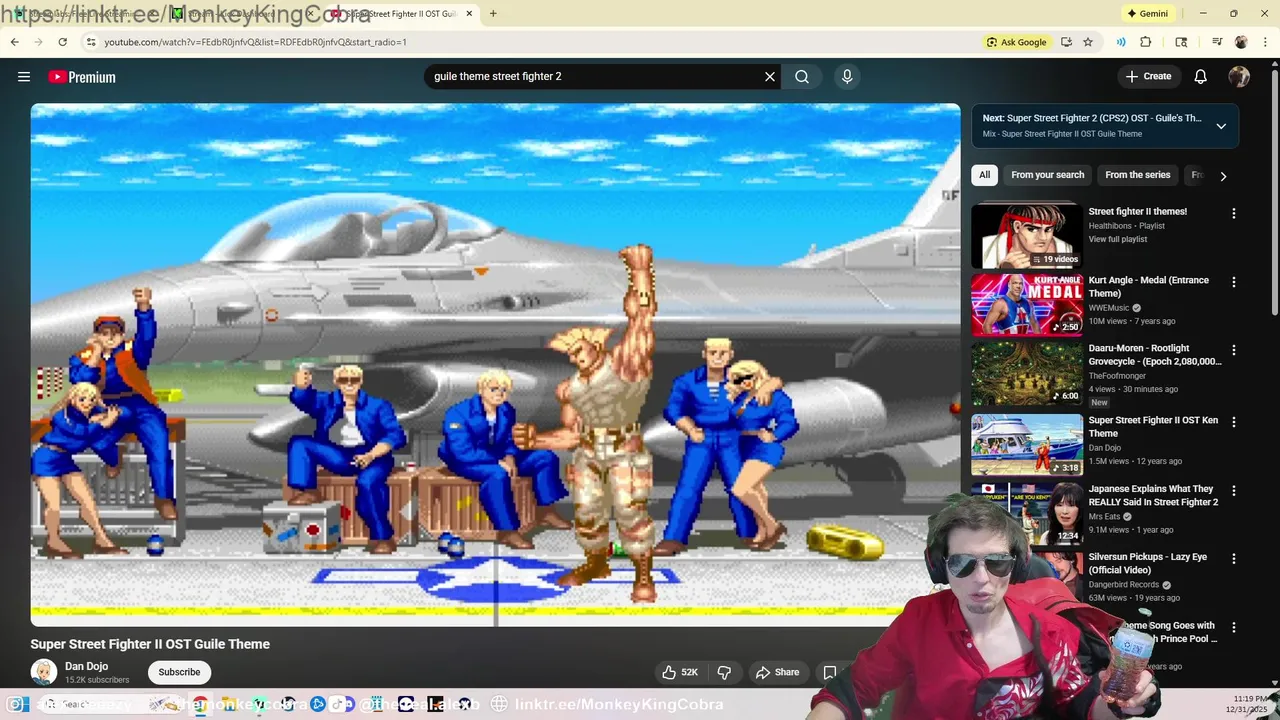The width and height of the screenshot is (1280, 720).
Task: Open more options for Lazy Eye video
Action: [x=1234, y=558]
